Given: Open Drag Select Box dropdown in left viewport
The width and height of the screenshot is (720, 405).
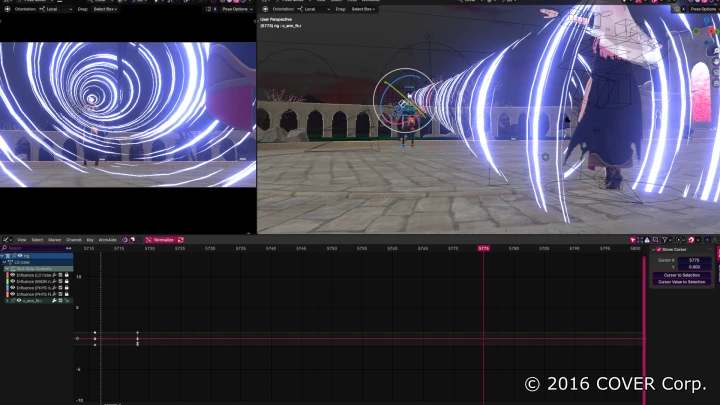Looking at the screenshot, I should point(105,9).
